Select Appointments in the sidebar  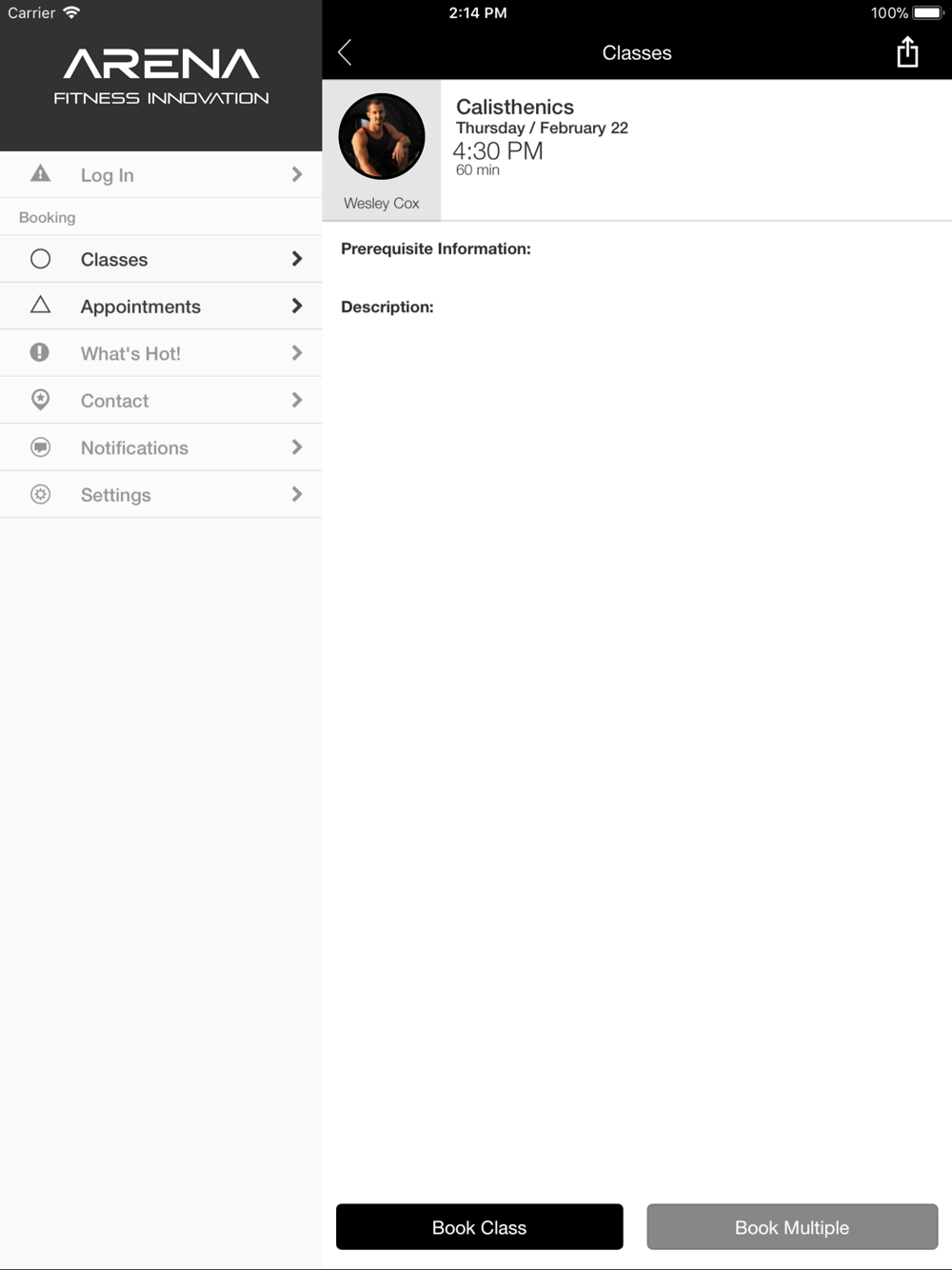tap(161, 306)
